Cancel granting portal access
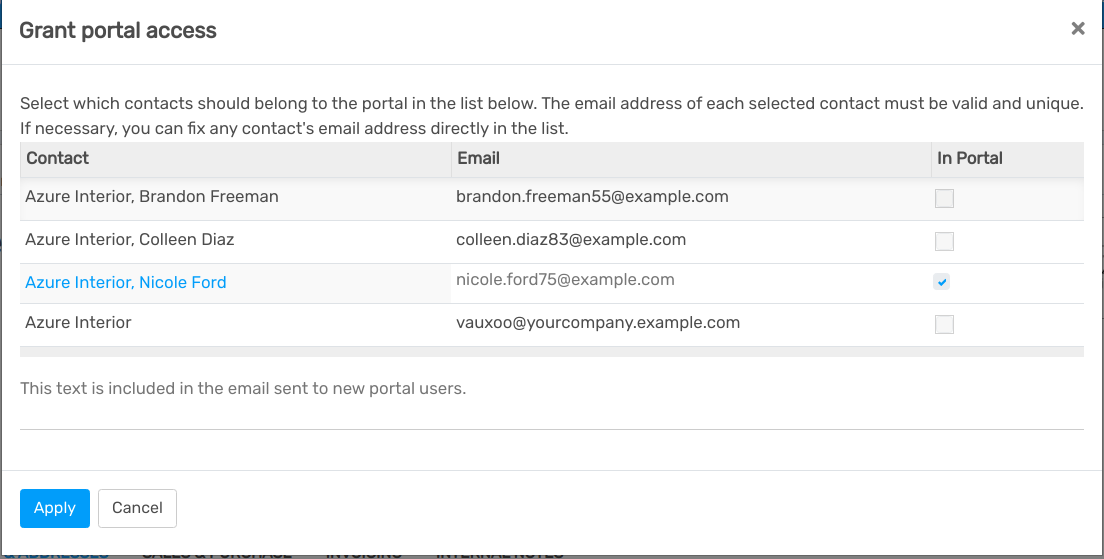The height and width of the screenshot is (559, 1104). pos(137,508)
